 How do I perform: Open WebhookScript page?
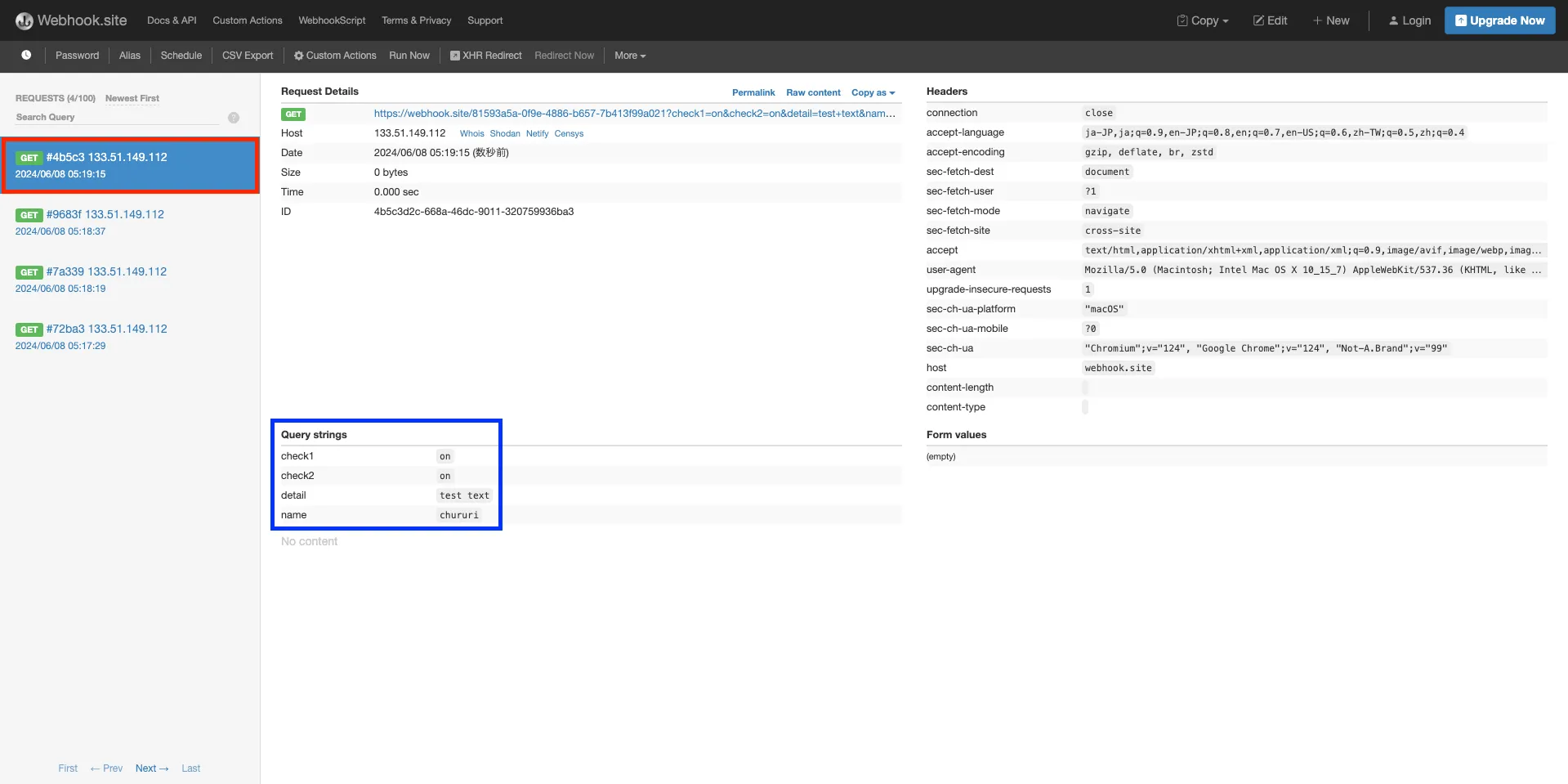pos(332,20)
